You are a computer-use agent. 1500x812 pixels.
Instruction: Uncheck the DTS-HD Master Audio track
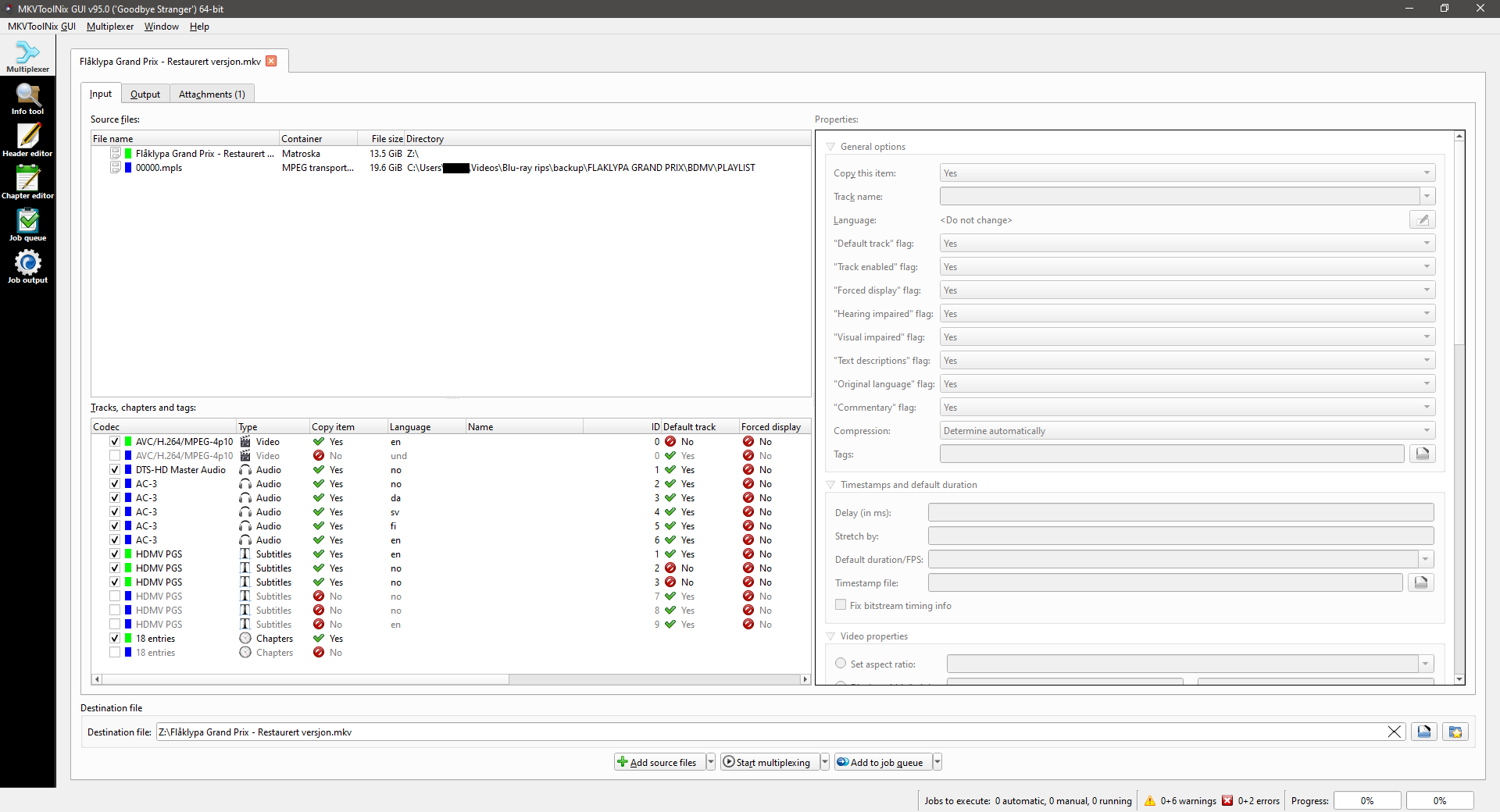115,469
